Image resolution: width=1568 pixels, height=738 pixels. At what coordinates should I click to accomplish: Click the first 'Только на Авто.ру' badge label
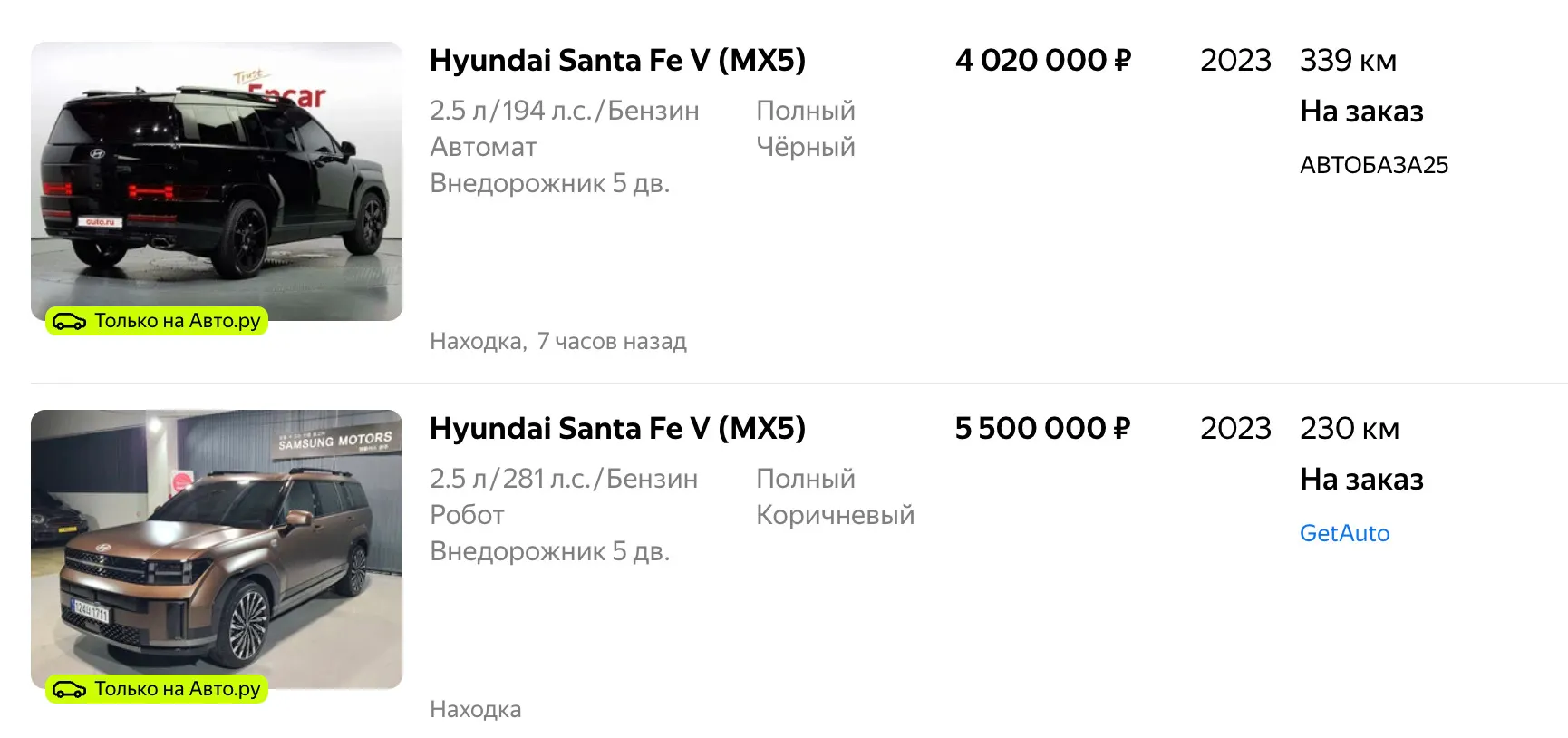click(x=178, y=321)
